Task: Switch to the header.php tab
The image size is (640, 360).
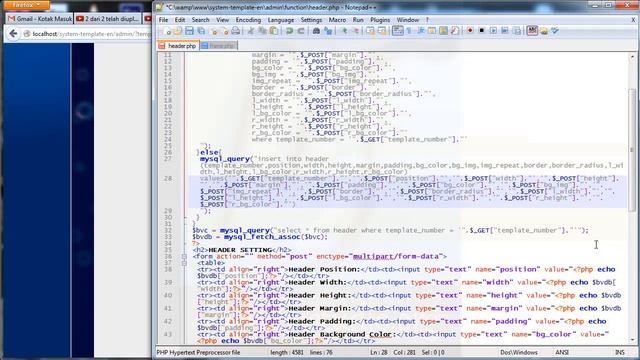Action: (x=178, y=46)
